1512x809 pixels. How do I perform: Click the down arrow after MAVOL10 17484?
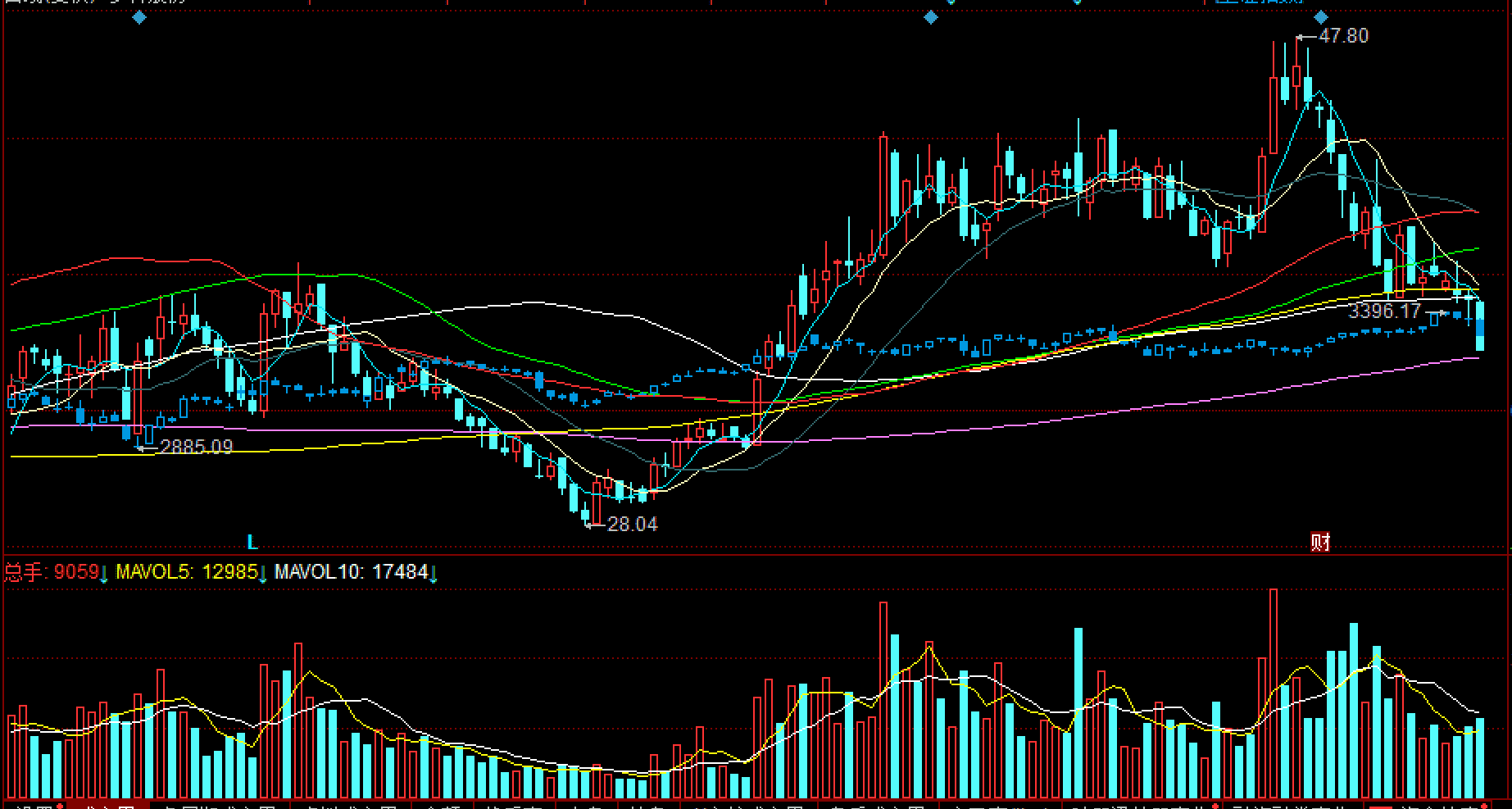click(433, 573)
